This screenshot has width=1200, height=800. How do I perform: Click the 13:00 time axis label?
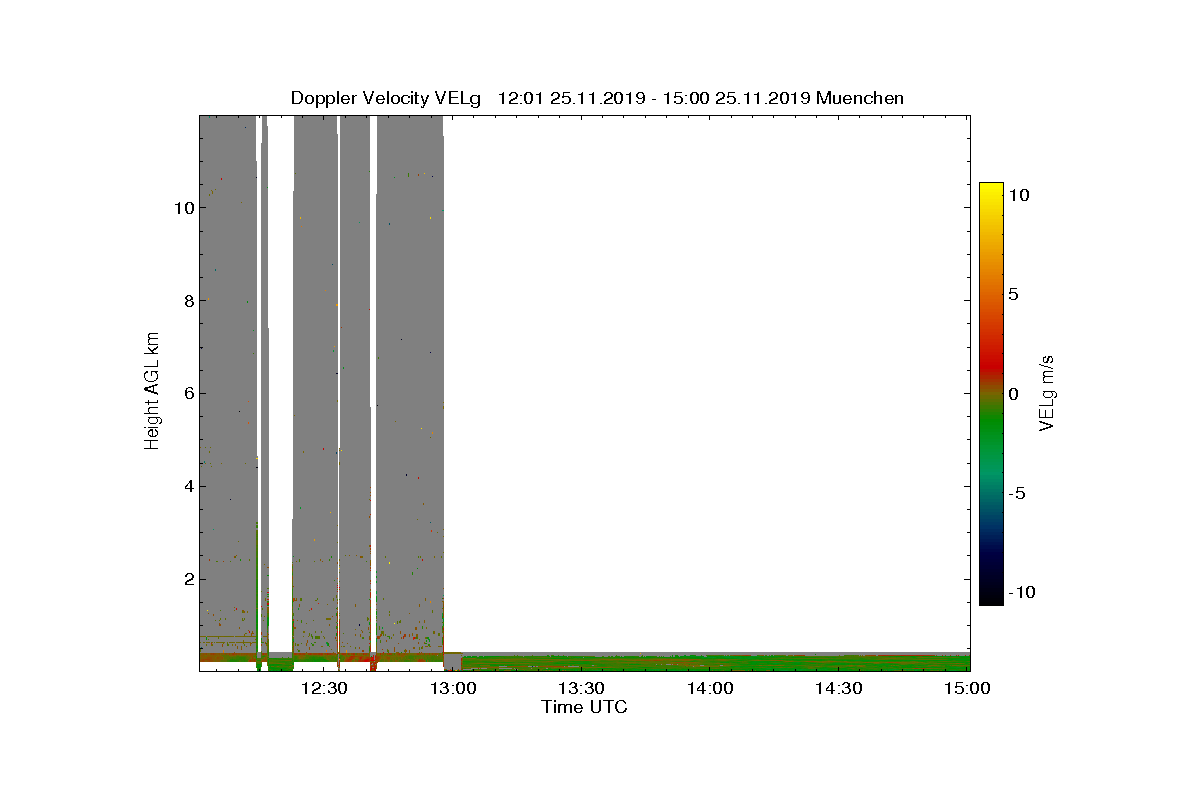tap(453, 688)
